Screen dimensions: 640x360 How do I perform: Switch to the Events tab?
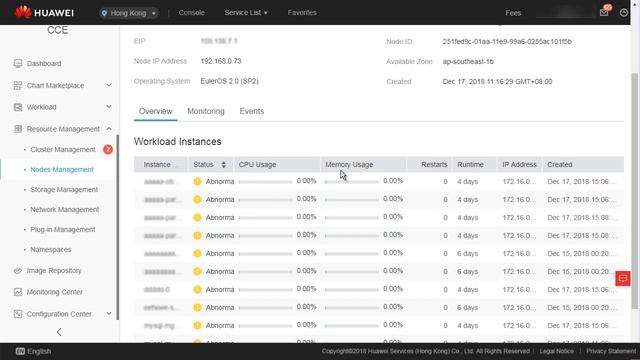[252, 111]
